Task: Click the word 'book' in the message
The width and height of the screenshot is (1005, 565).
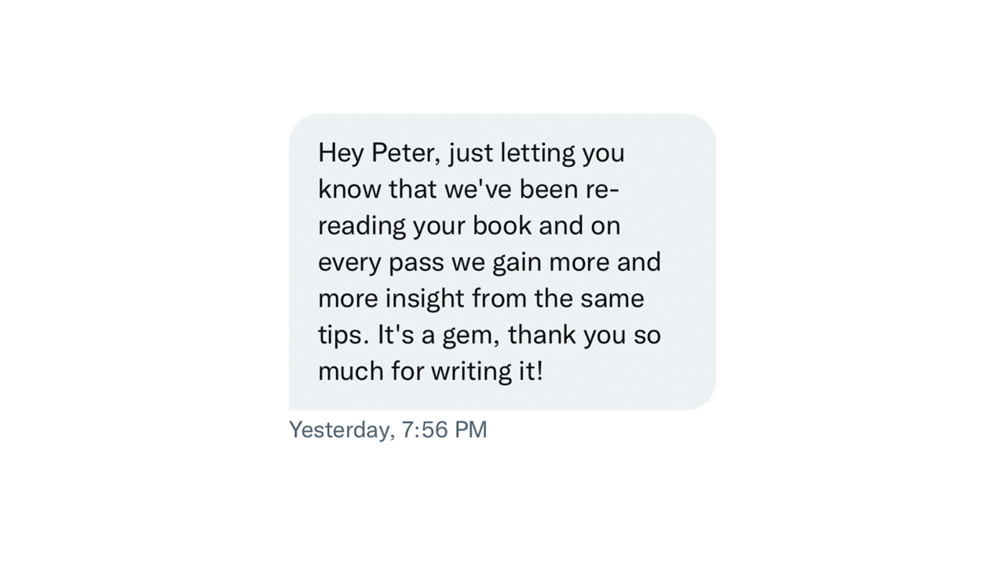Action: point(502,226)
